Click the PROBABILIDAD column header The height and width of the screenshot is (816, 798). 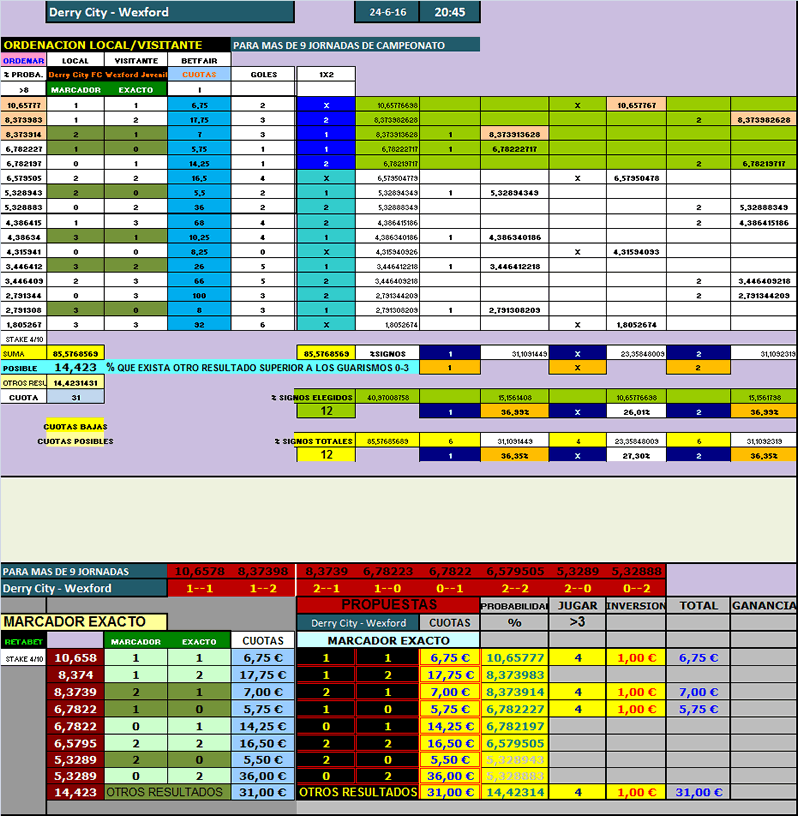click(x=514, y=605)
